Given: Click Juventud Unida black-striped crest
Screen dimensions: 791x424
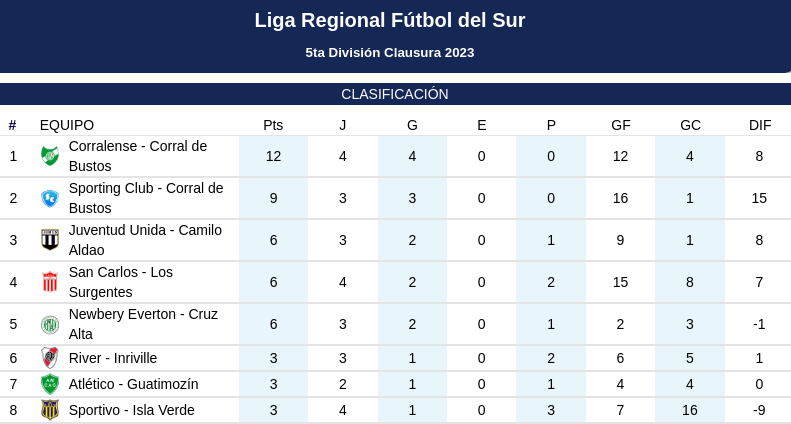Looking at the screenshot, I should [x=50, y=240].
